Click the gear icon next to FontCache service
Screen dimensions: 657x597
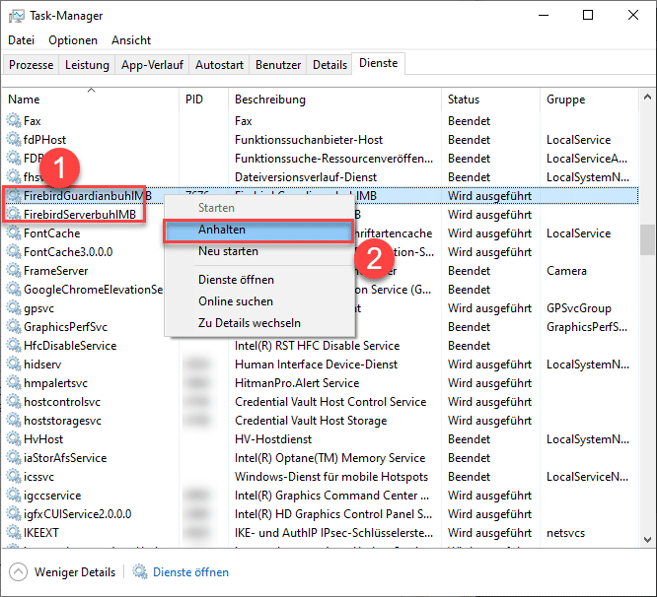tap(13, 233)
